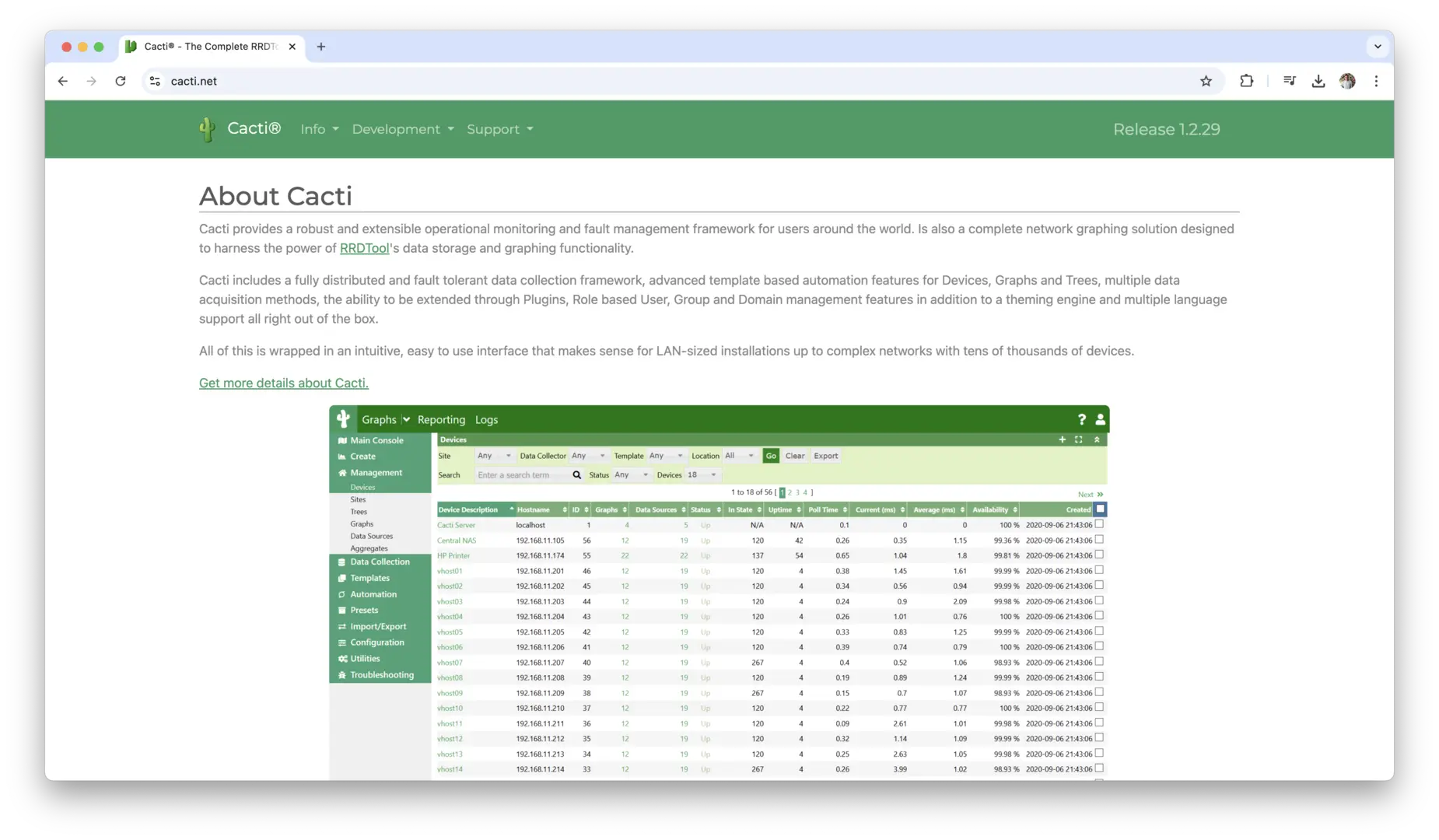Image resolution: width=1439 pixels, height=840 pixels.
Task: Open the Presets sidebar section
Action: [x=364, y=611]
